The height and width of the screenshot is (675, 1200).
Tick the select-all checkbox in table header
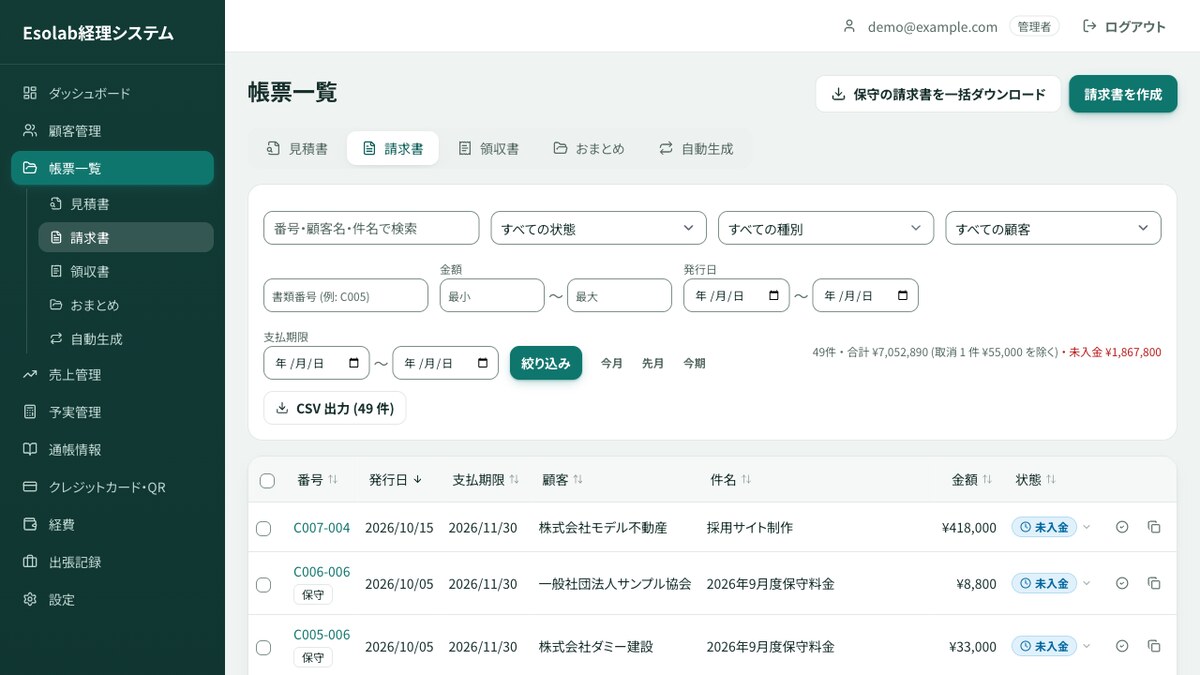[x=267, y=481]
